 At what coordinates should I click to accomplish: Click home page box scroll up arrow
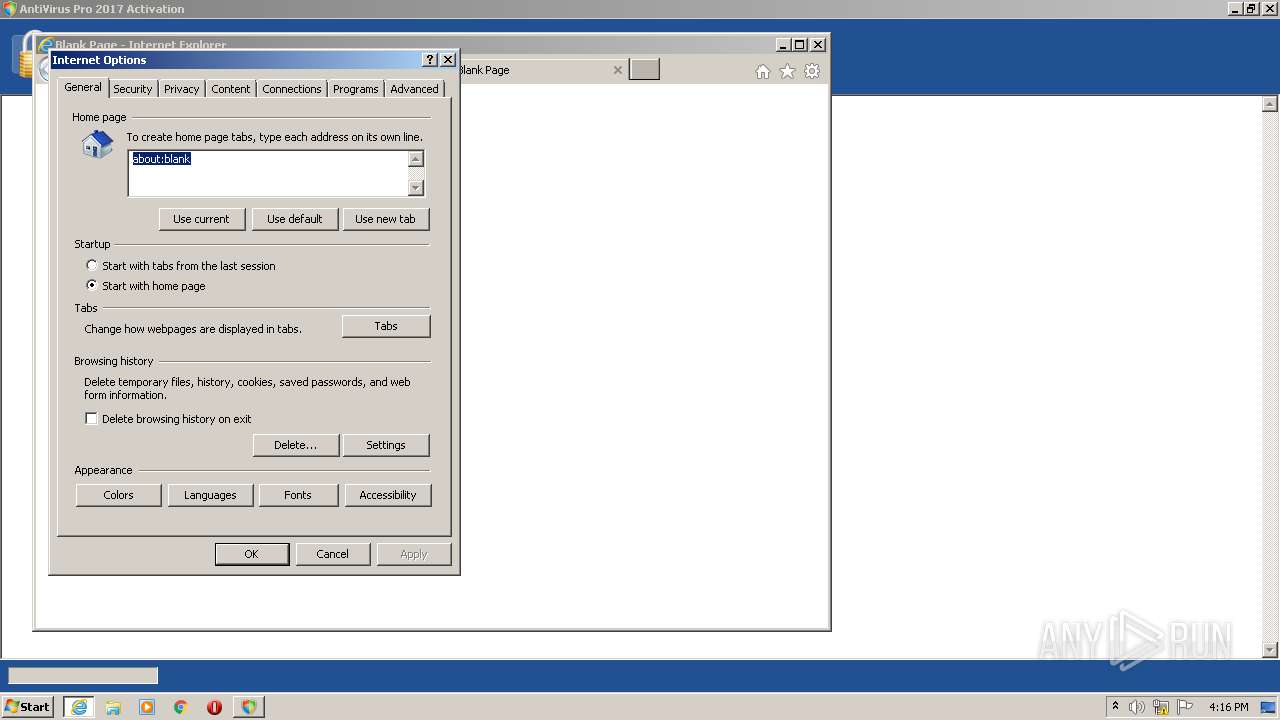[x=416, y=159]
